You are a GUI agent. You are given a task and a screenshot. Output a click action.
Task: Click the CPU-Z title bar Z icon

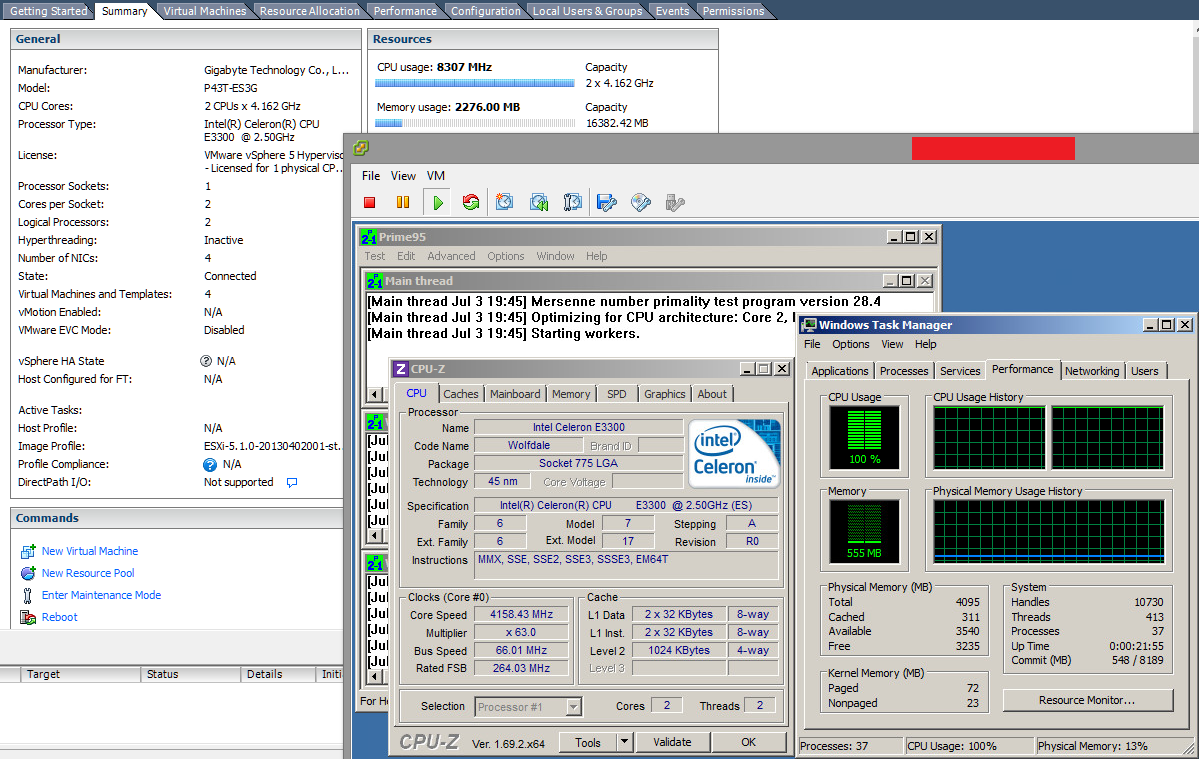pyautogui.click(x=401, y=369)
